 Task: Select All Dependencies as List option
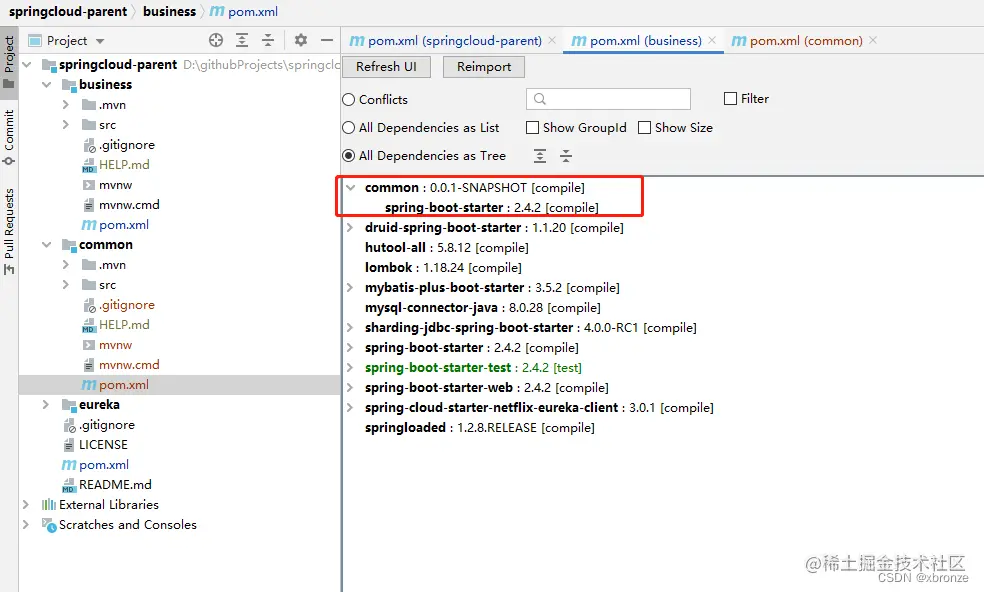point(348,127)
